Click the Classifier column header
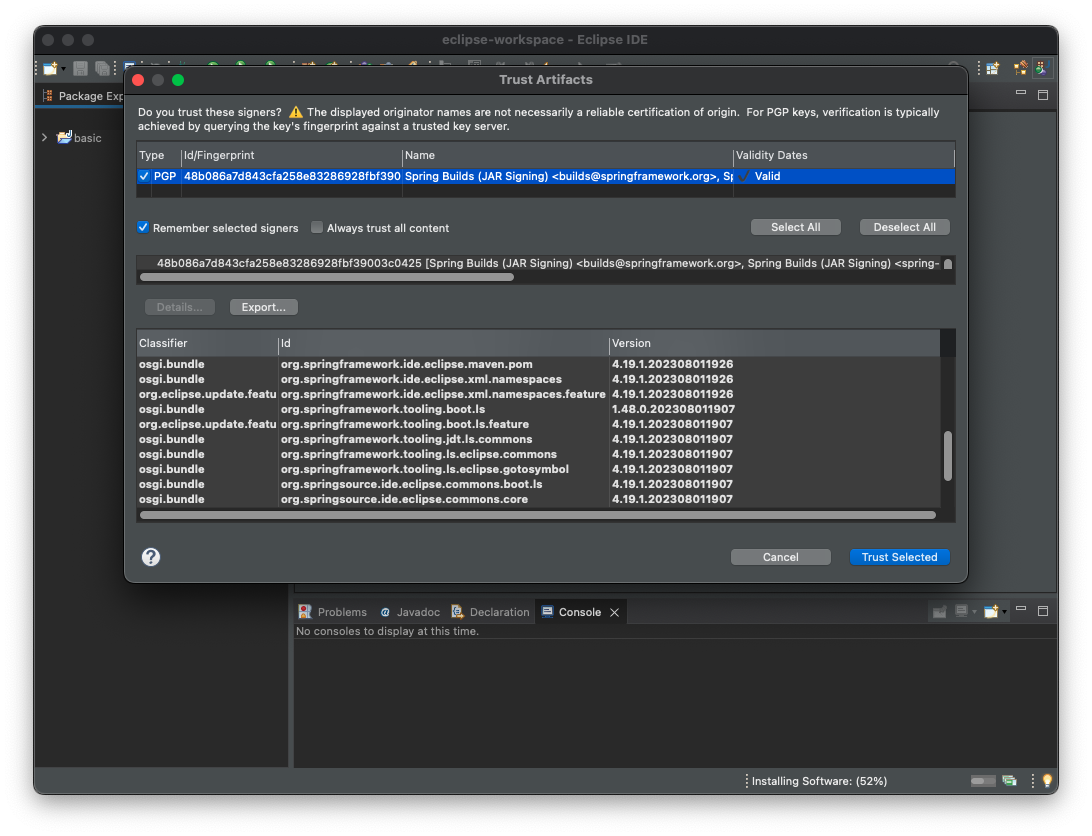This screenshot has height=836, width=1092. coord(207,343)
